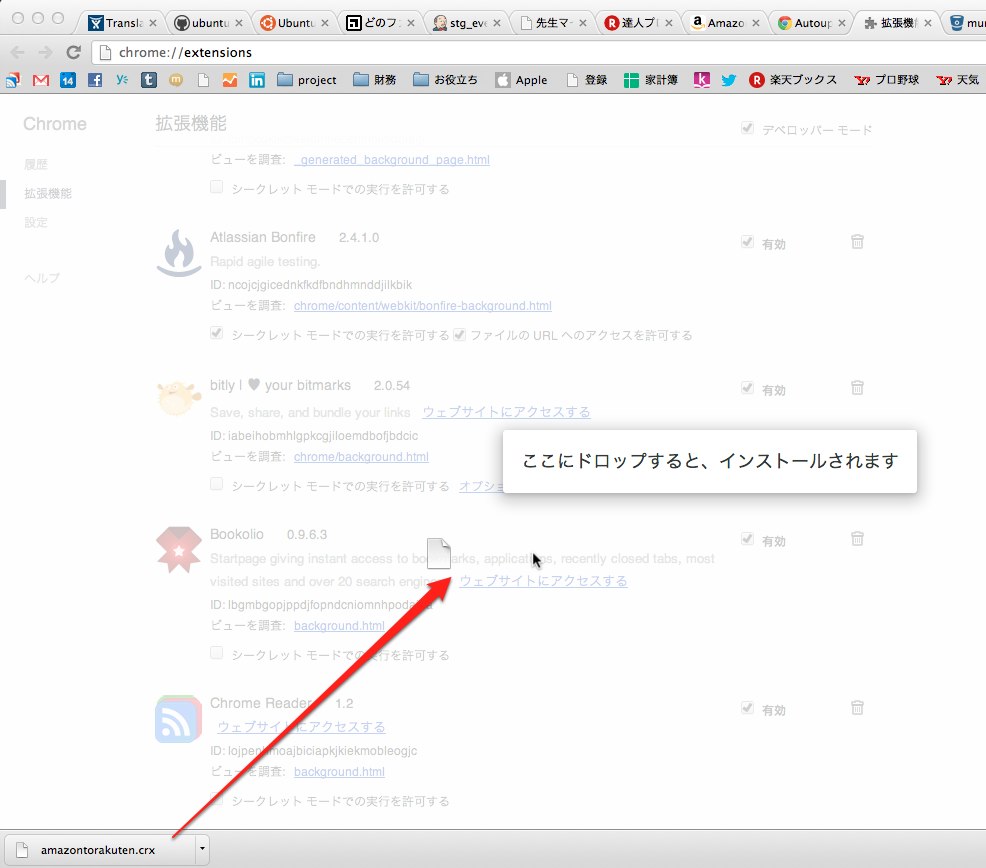Delete Atlassian Bonfire with trash icon
Viewport: 986px width, 868px height.
[857, 242]
